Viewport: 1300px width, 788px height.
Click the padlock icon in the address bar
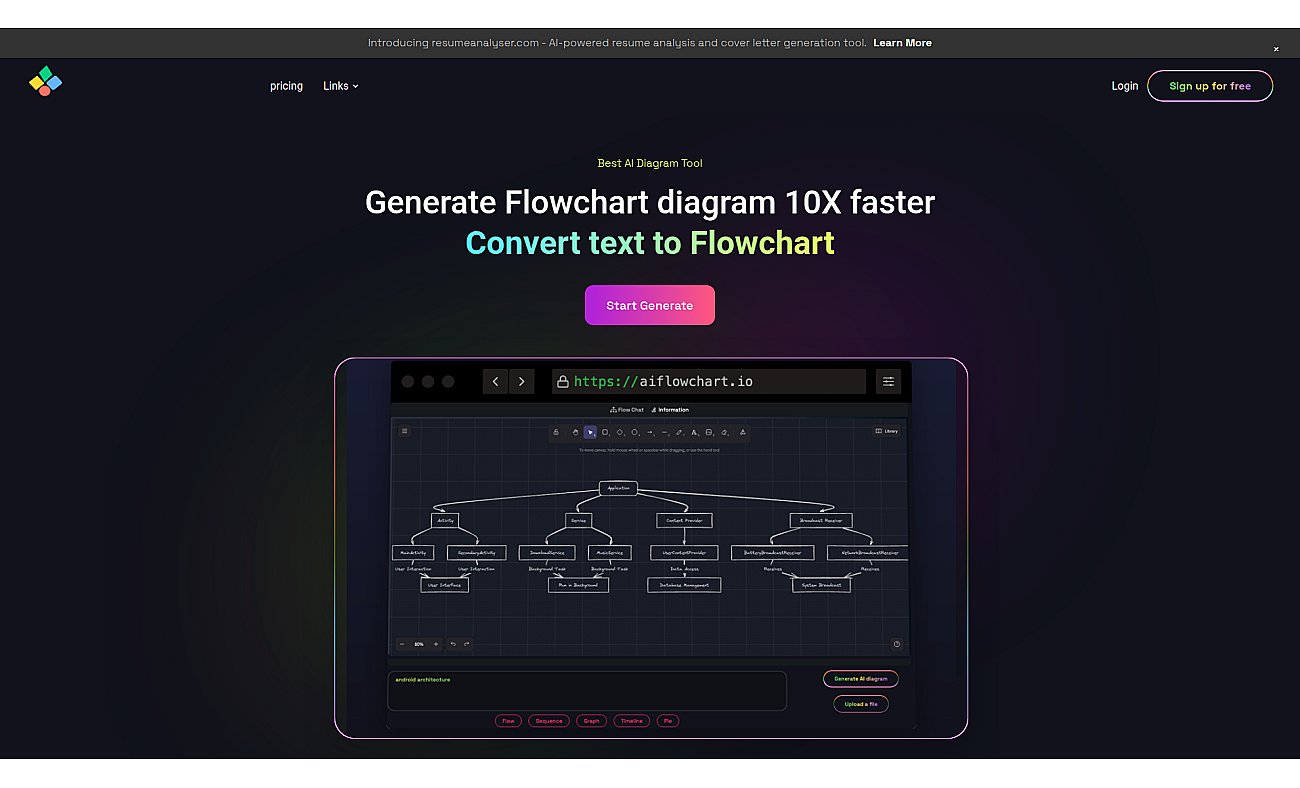click(x=563, y=381)
